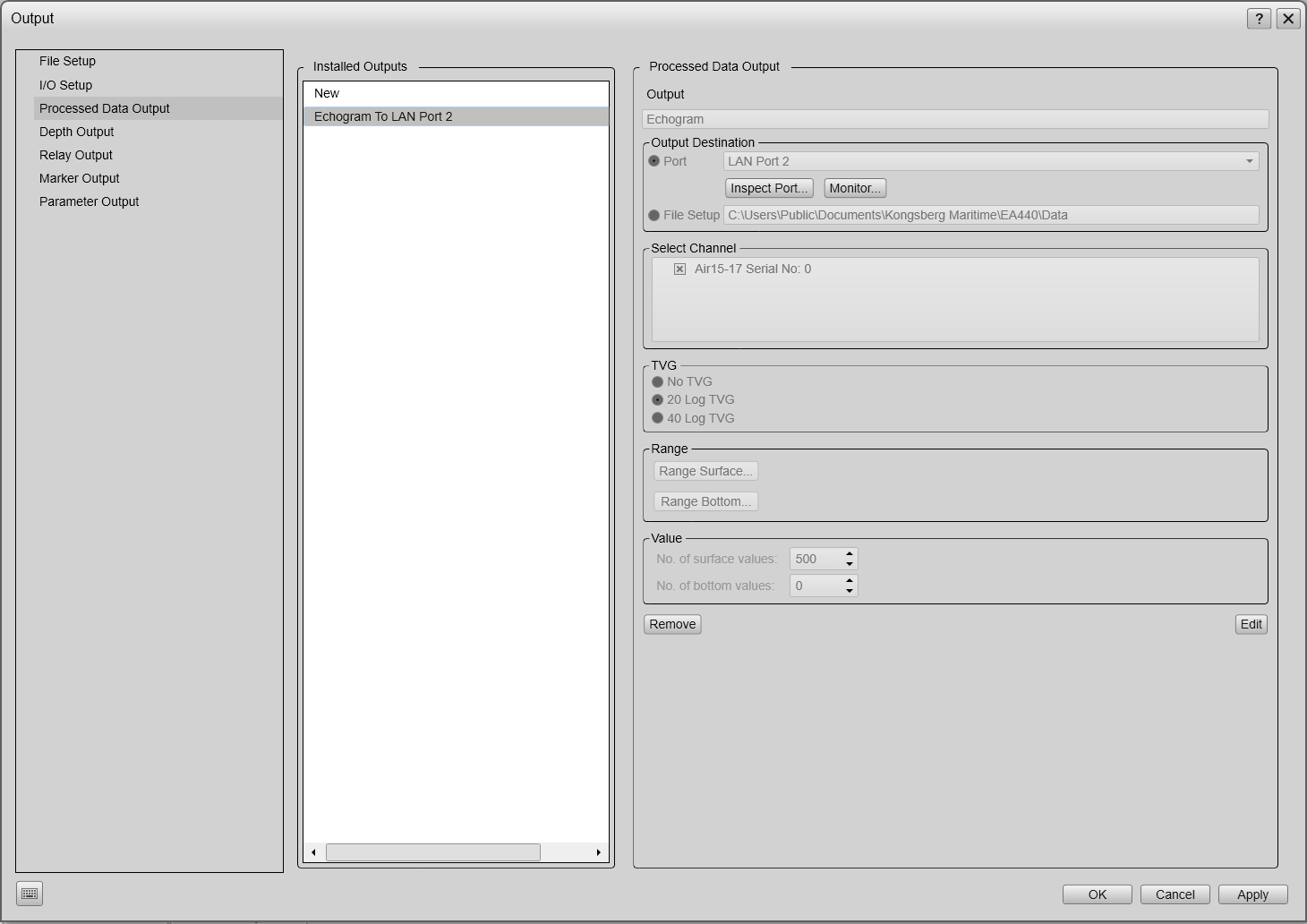Select the Port radio button
Viewport: 1307px width, 924px height.
coord(653,161)
